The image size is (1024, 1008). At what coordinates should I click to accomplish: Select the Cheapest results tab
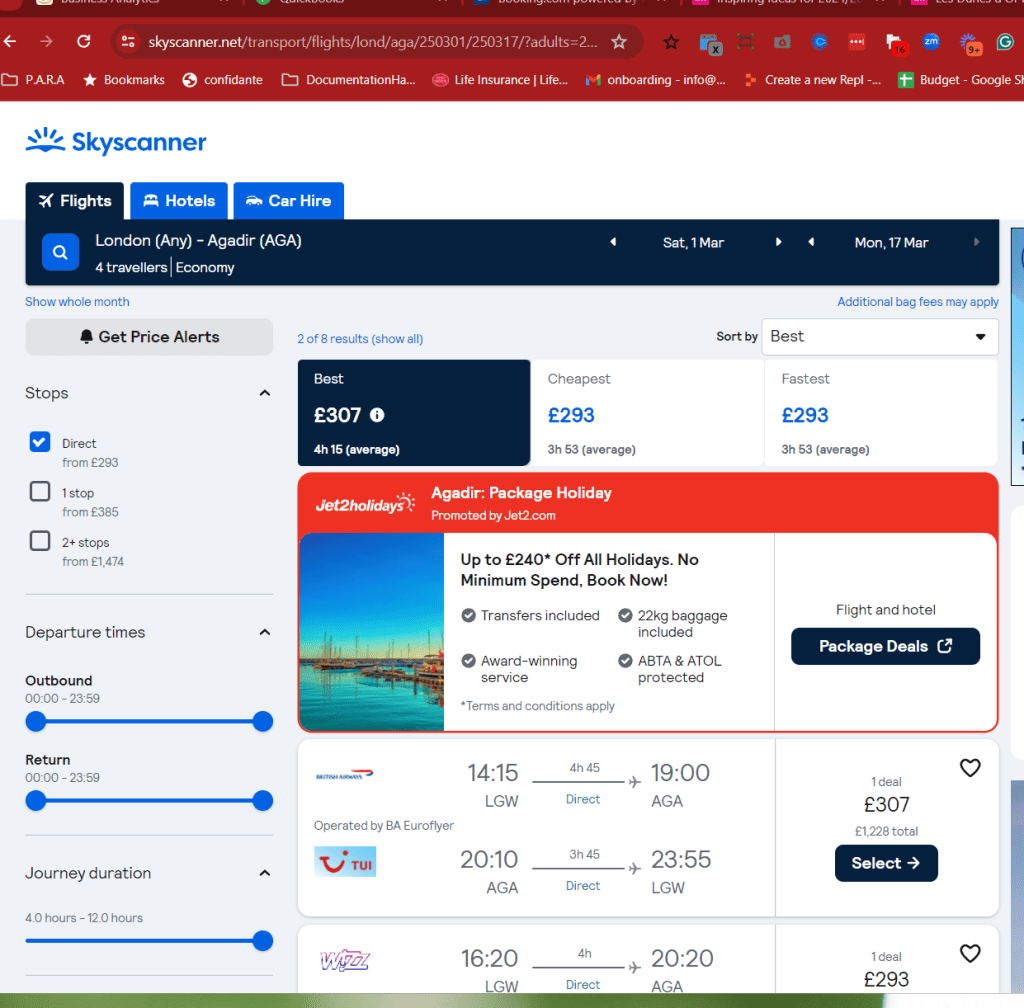(647, 413)
